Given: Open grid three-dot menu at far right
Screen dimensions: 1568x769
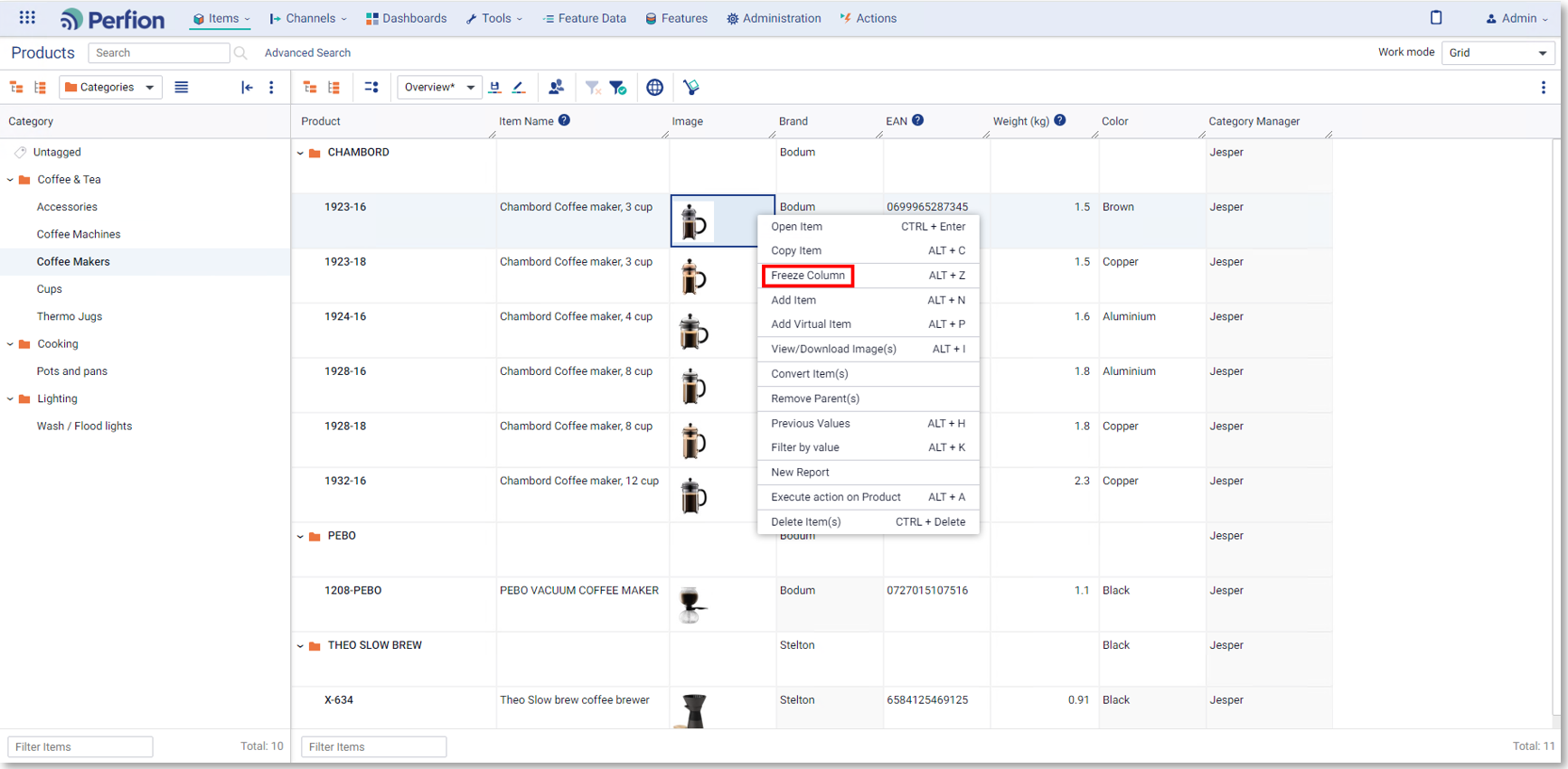Looking at the screenshot, I should [x=1544, y=88].
